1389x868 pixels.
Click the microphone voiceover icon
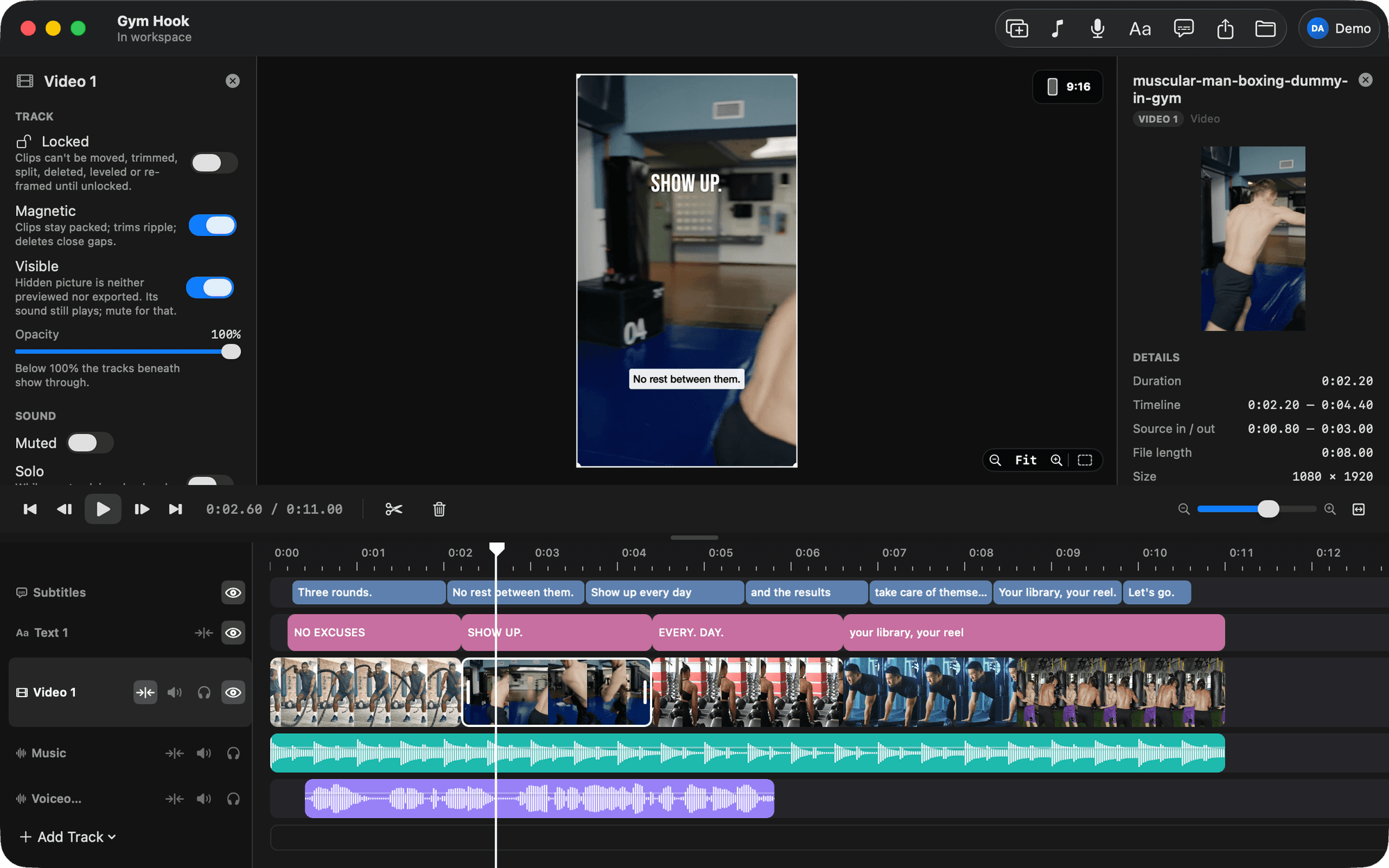[1097, 28]
